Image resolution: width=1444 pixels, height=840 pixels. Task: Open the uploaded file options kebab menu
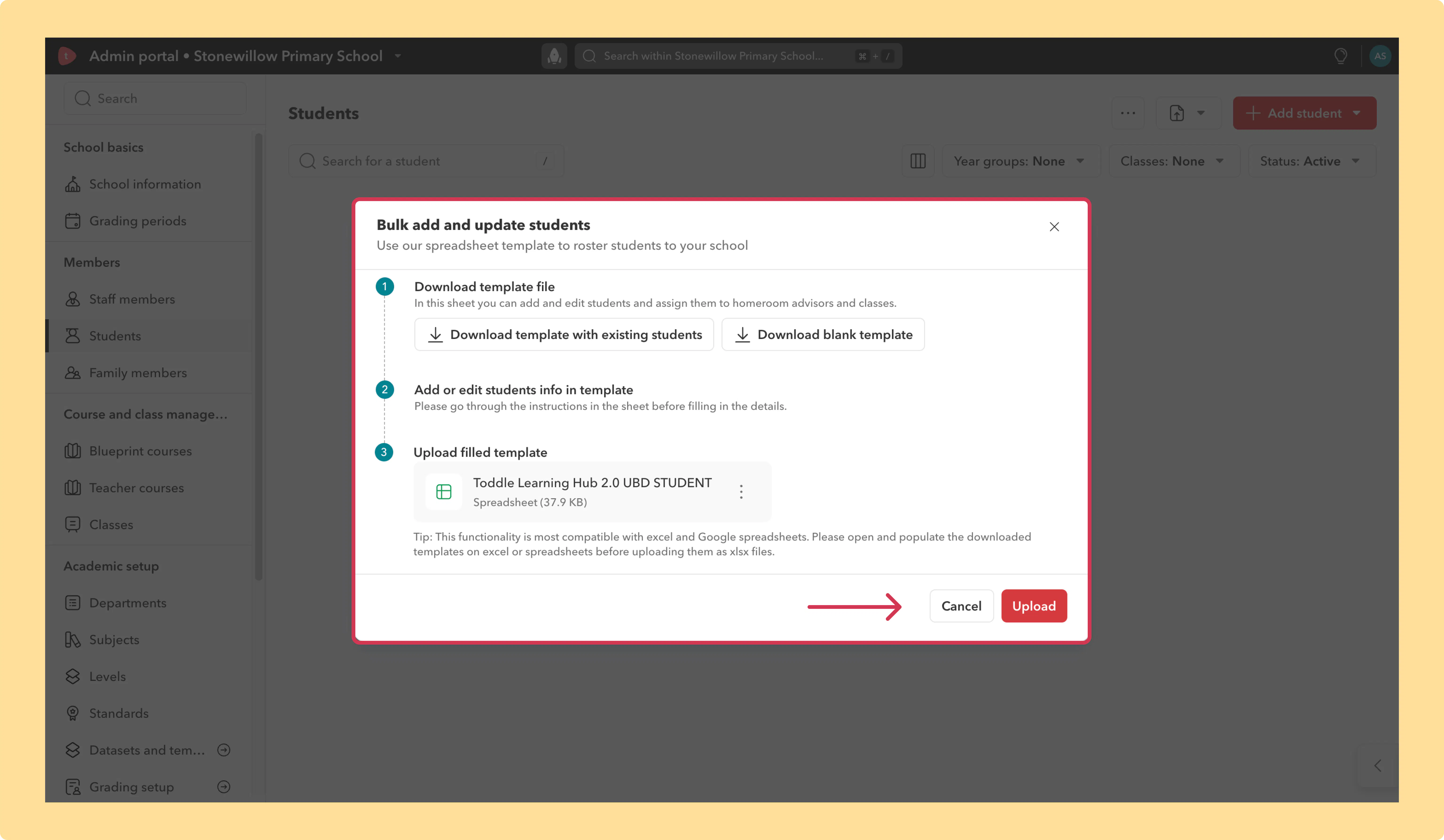[741, 492]
